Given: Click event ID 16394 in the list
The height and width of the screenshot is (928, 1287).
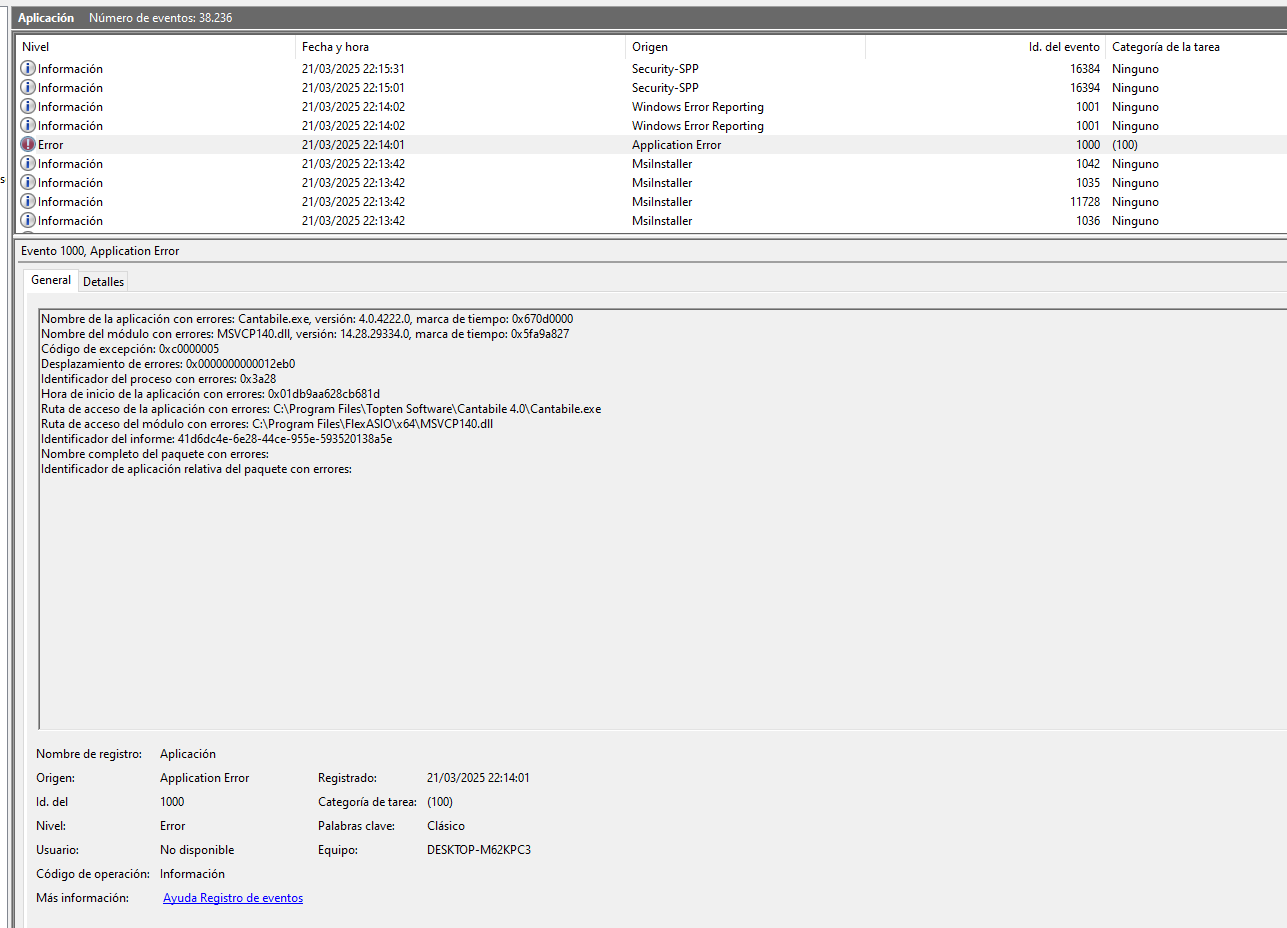Looking at the screenshot, I should pyautogui.click(x=1084, y=88).
